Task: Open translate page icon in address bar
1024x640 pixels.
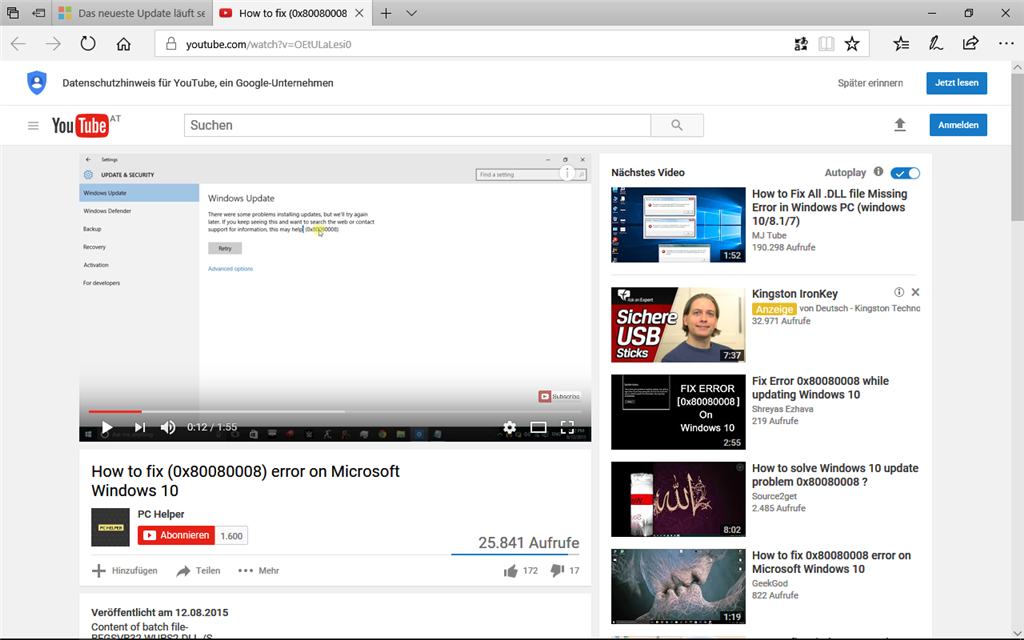Action: click(x=801, y=44)
